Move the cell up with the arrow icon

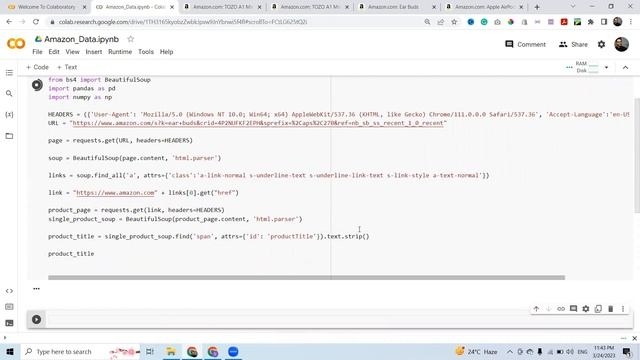click(x=536, y=309)
